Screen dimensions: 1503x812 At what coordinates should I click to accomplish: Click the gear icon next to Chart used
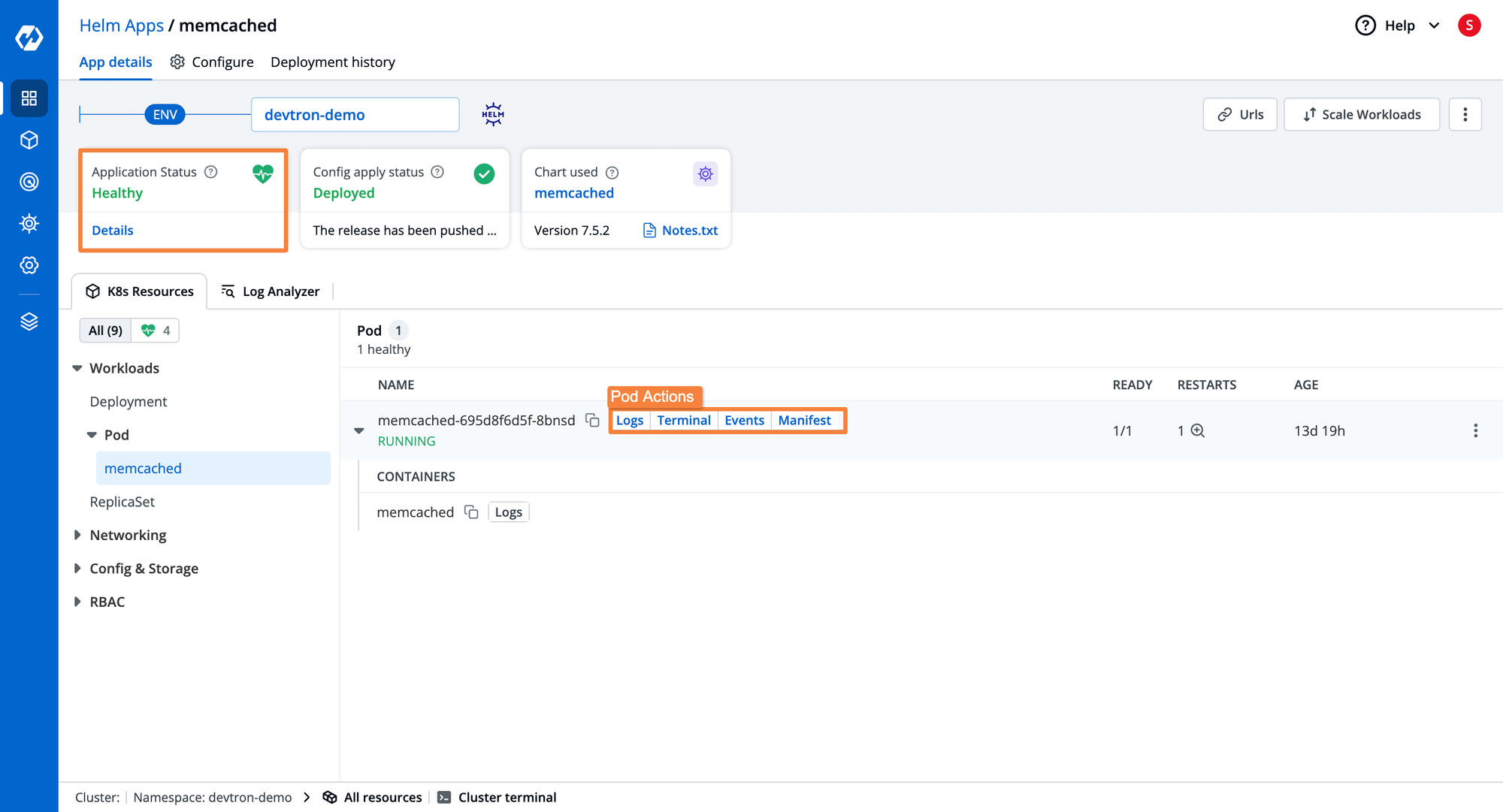pyautogui.click(x=703, y=173)
